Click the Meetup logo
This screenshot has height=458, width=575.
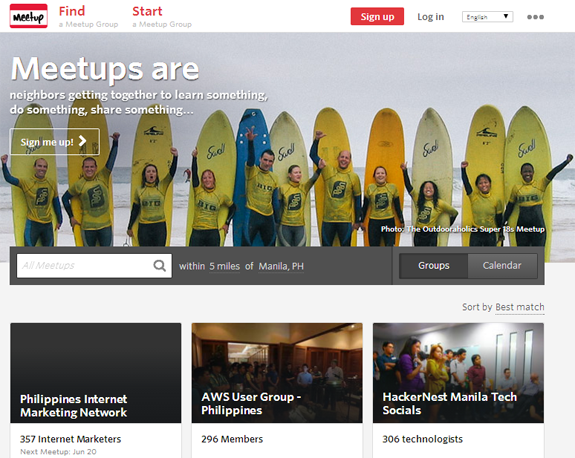click(x=29, y=16)
